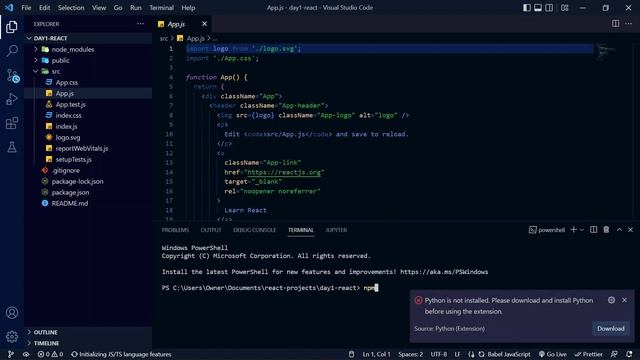Switch to the DEBUG CONSOLE tab

(254, 230)
